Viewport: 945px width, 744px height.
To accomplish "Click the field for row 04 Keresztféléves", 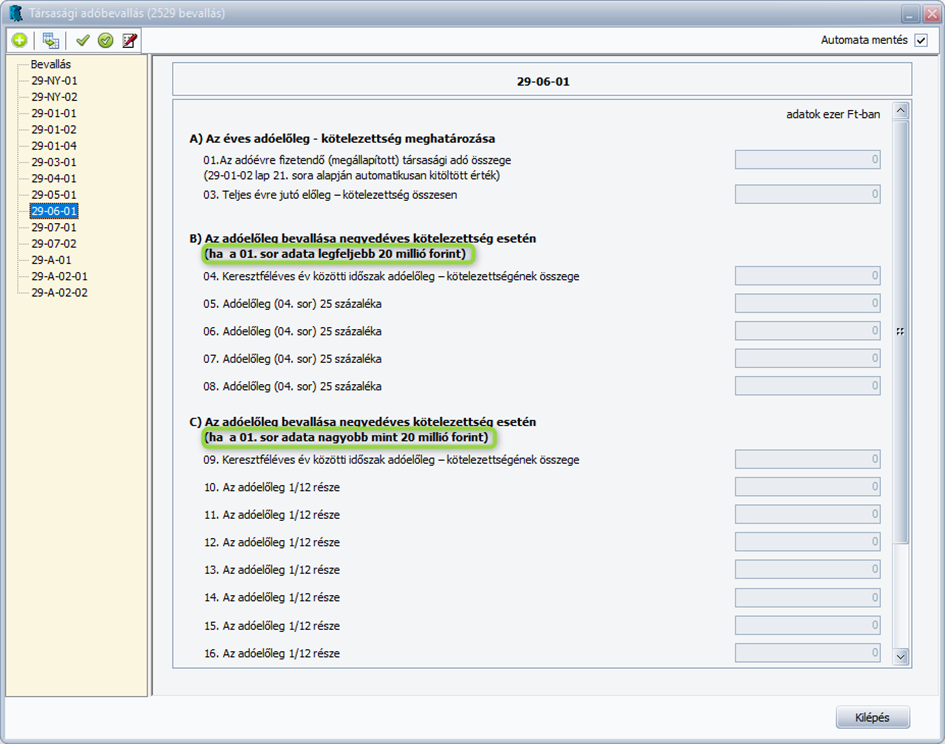I will tap(808, 276).
